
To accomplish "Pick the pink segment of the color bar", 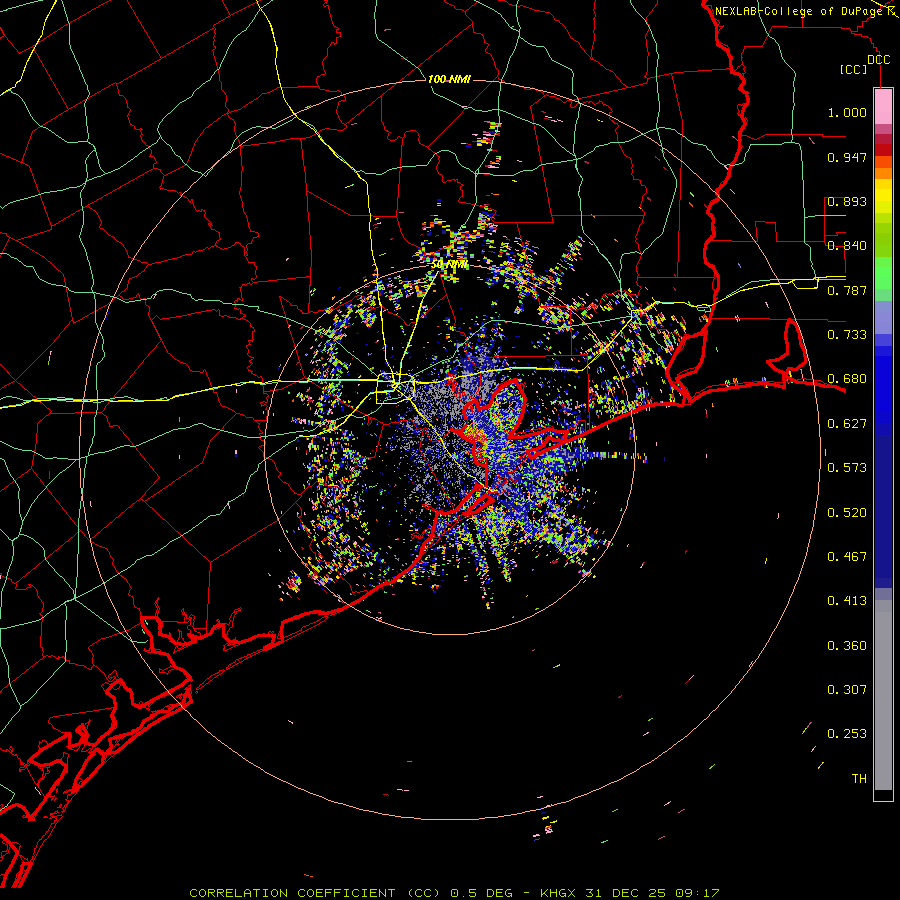I will coord(883,106).
